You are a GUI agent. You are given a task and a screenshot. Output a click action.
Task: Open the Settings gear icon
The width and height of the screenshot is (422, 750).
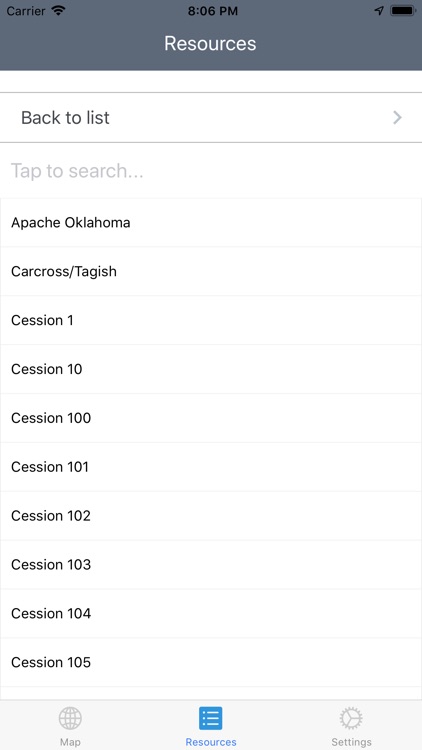[x=351, y=718]
